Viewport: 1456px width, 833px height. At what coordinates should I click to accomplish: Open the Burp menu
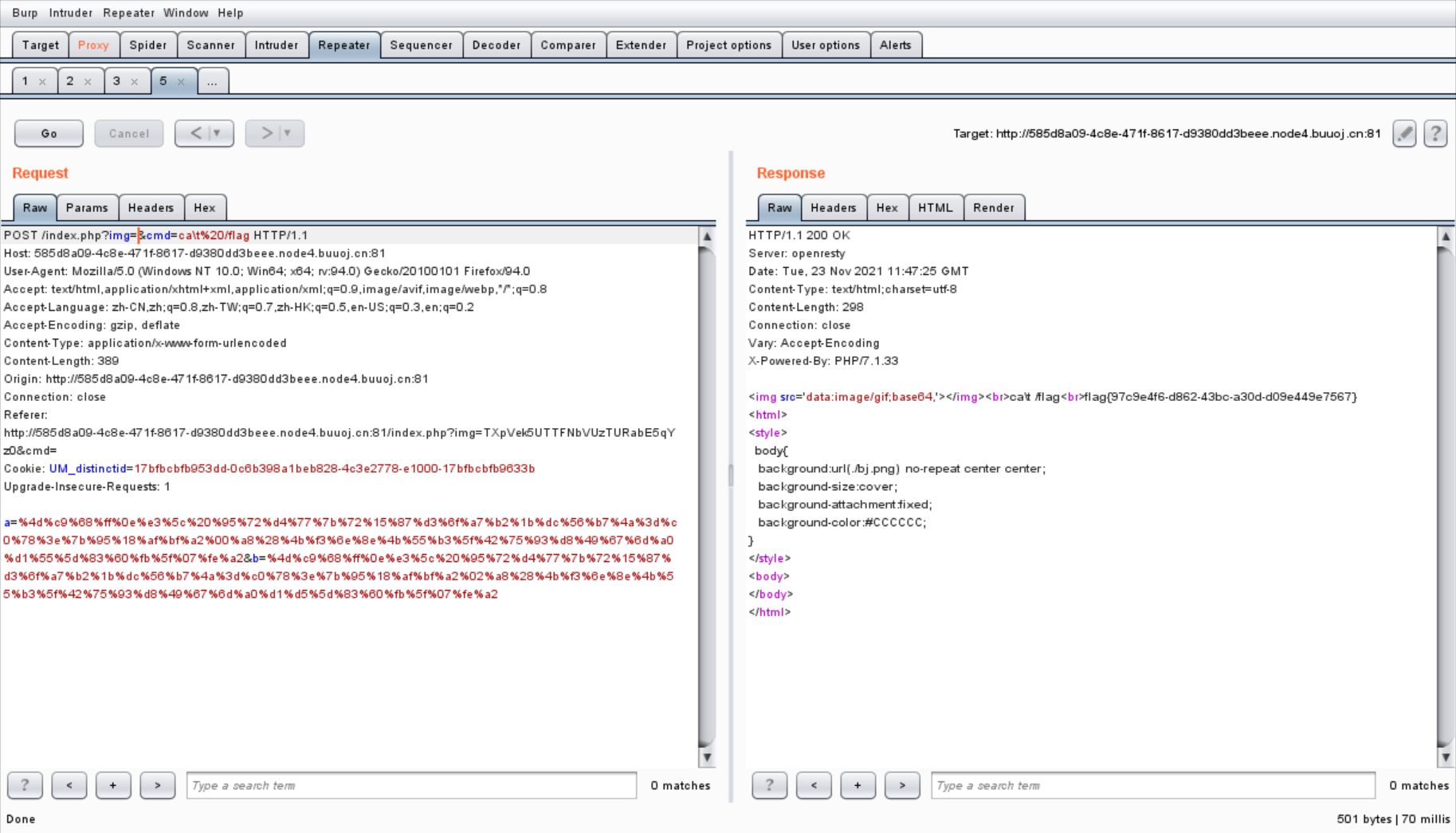pyautogui.click(x=25, y=13)
